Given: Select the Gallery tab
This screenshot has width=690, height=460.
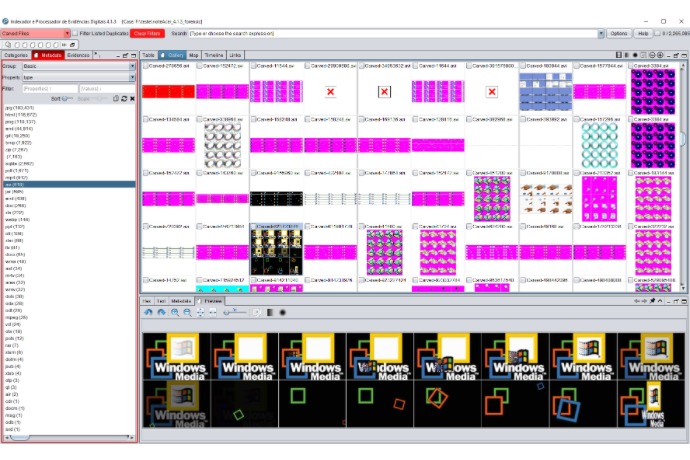Looking at the screenshot, I should (172, 55).
